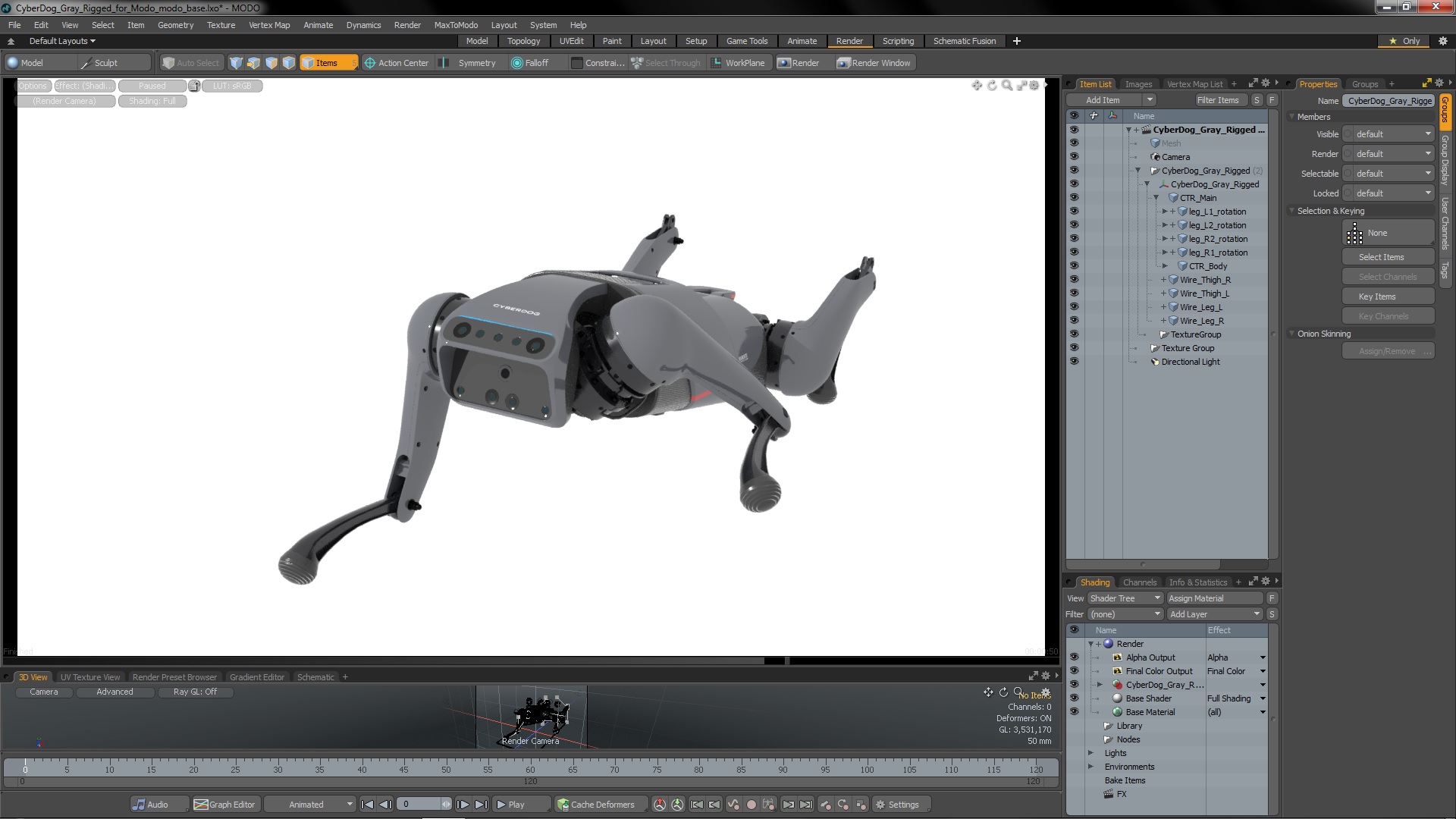Screen dimensions: 1456x819
Task: Click Assign Material button
Action: click(1214, 598)
